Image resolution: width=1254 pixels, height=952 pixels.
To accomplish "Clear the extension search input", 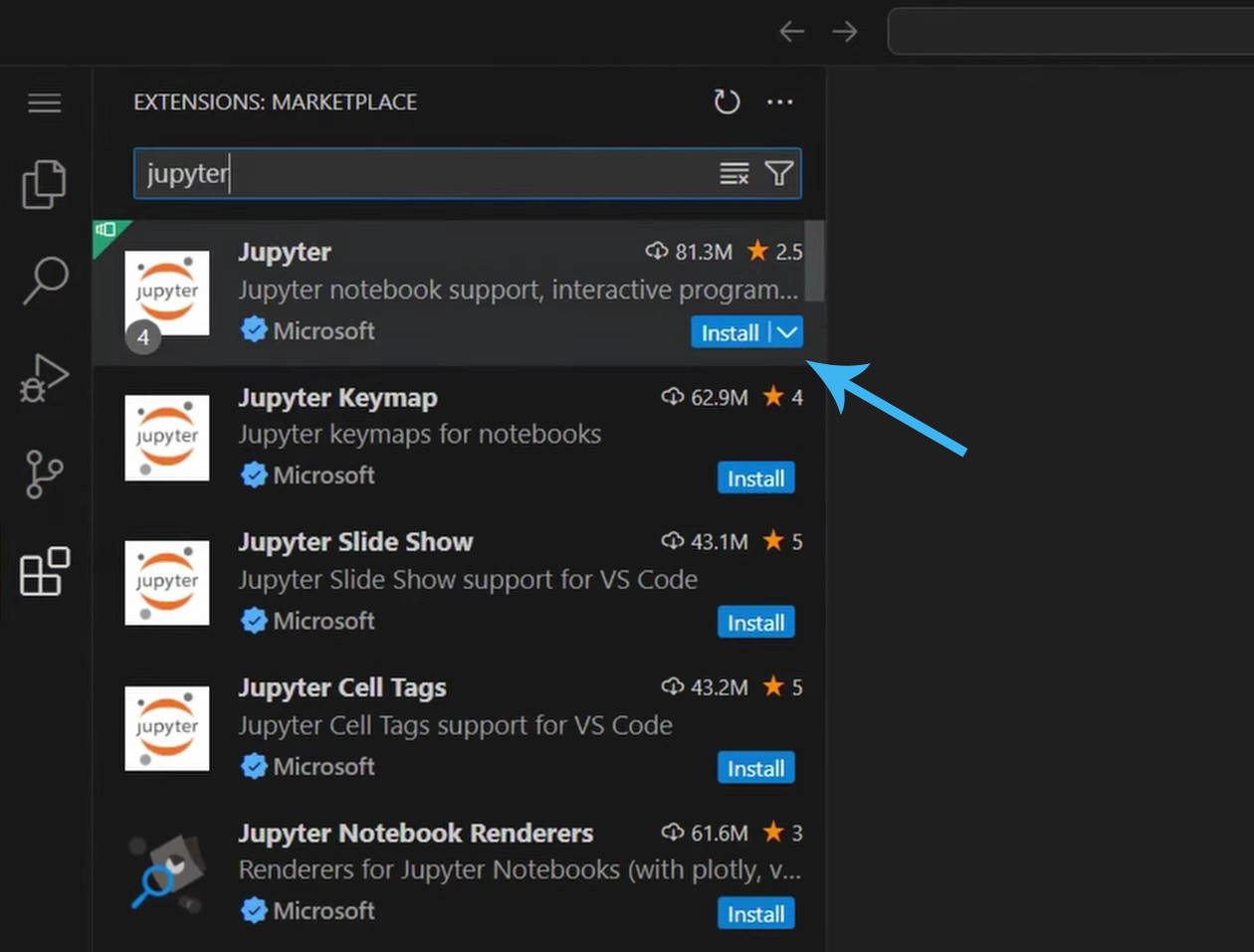I will [x=733, y=173].
